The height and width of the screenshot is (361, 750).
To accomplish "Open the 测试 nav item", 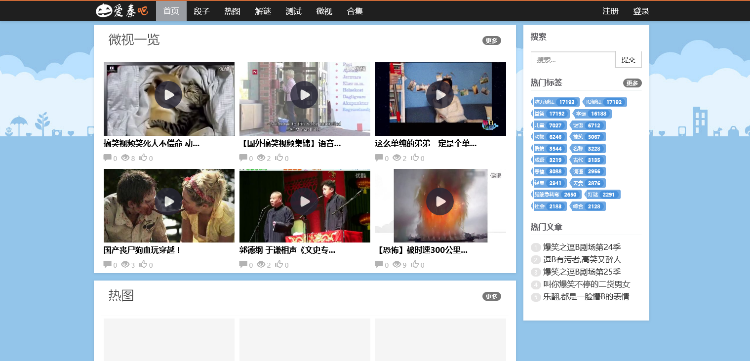I will pyautogui.click(x=294, y=11).
